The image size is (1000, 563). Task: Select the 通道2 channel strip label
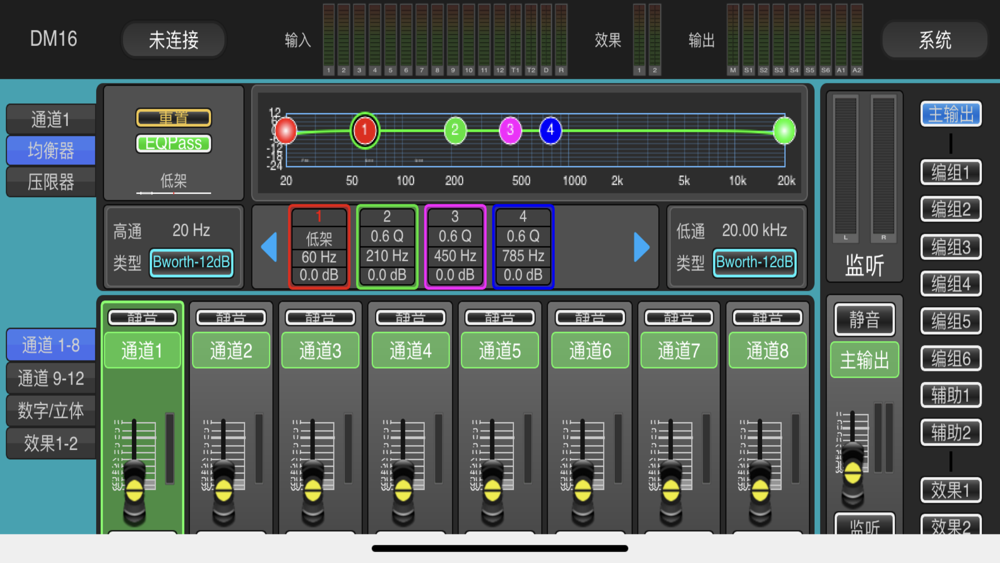click(x=231, y=350)
